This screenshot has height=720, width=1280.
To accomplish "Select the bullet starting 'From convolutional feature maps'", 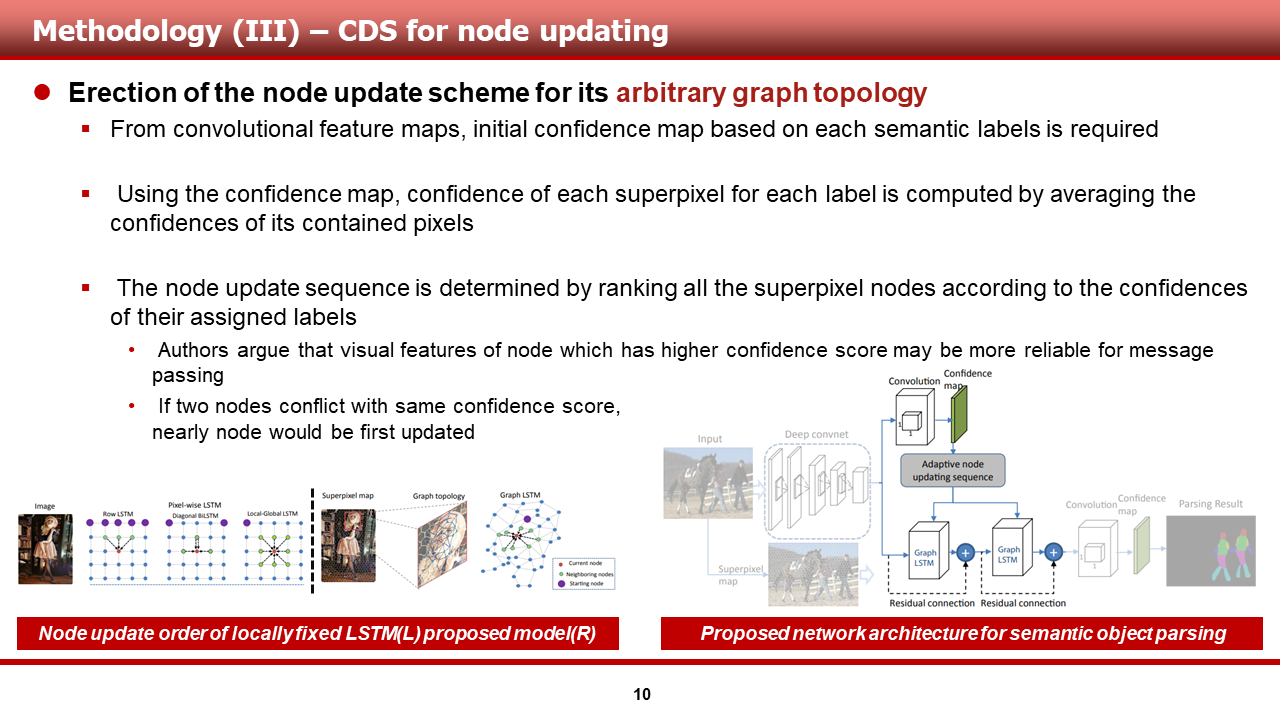I will coord(634,129).
